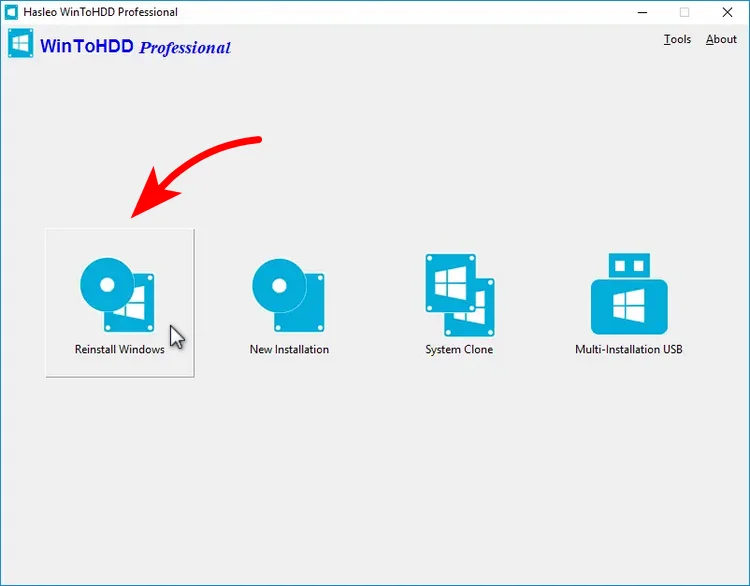
Task: Open the System Clone icon
Action: coord(460,295)
